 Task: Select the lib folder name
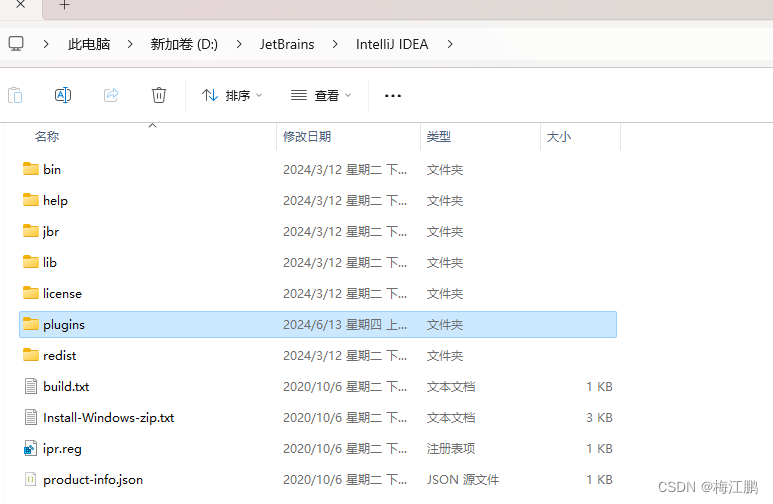(50, 262)
